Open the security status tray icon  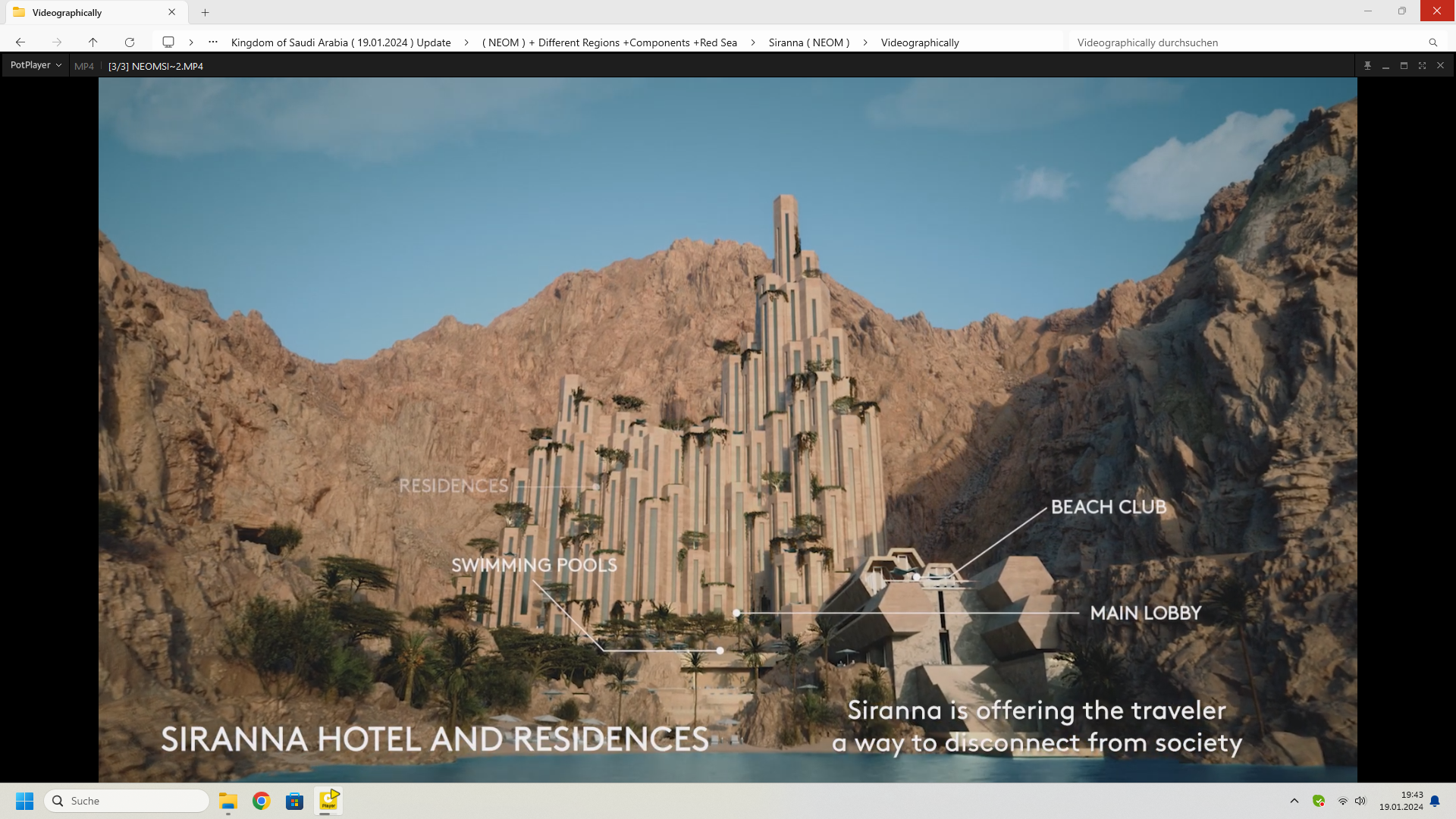tap(1319, 801)
